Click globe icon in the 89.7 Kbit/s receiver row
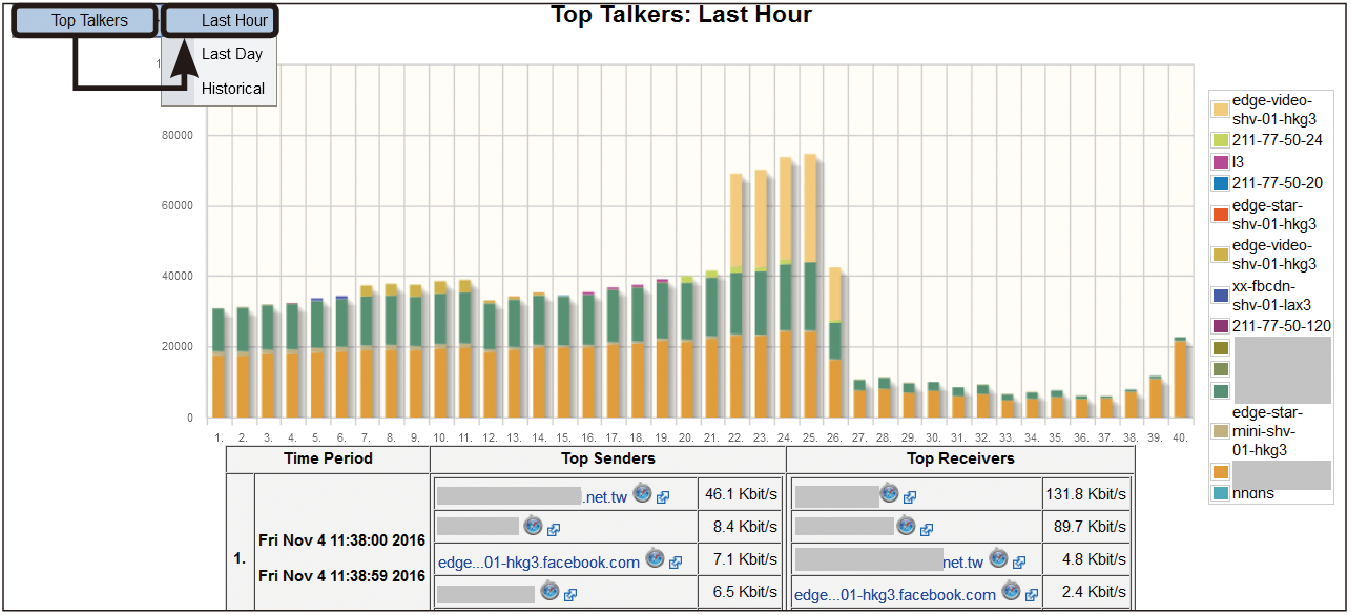Viewport: 1351px width, 615px height. pyautogui.click(x=906, y=525)
